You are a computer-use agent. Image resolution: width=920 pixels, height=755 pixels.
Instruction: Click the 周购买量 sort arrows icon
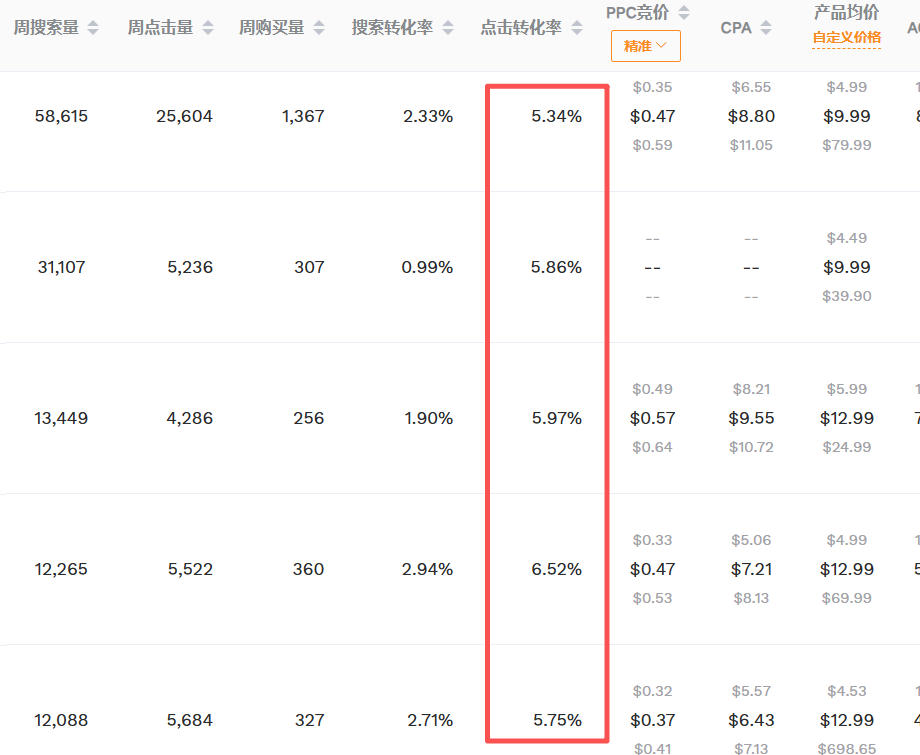319,28
